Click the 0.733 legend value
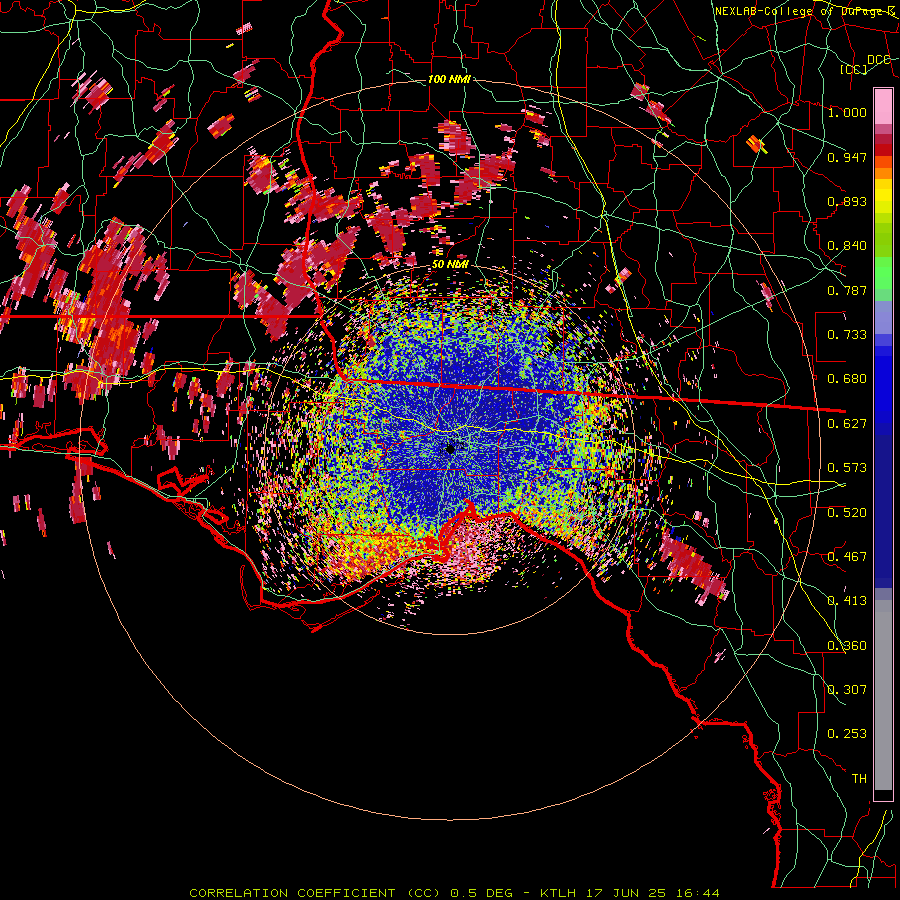This screenshot has width=900, height=900. coord(847,335)
